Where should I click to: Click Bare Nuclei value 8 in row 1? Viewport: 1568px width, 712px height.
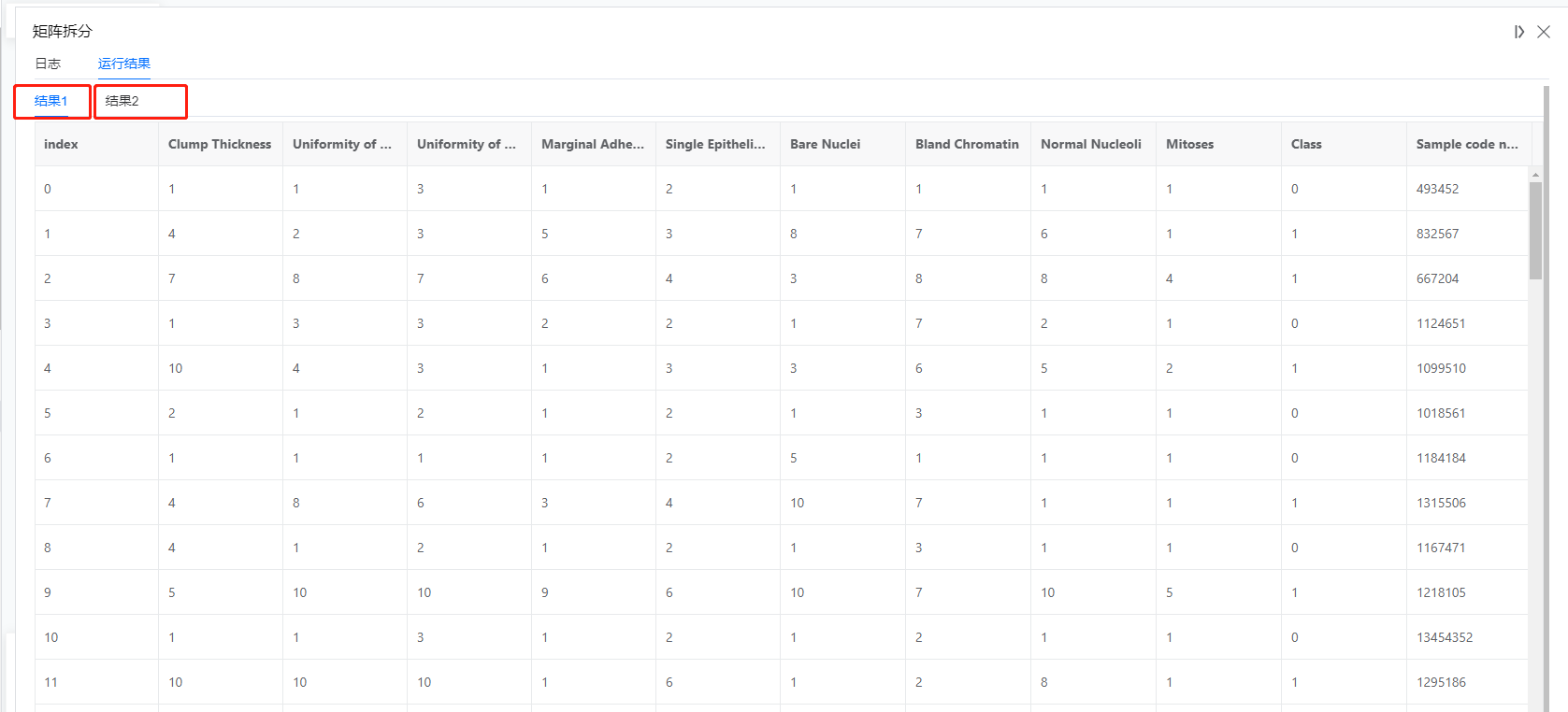tap(794, 234)
